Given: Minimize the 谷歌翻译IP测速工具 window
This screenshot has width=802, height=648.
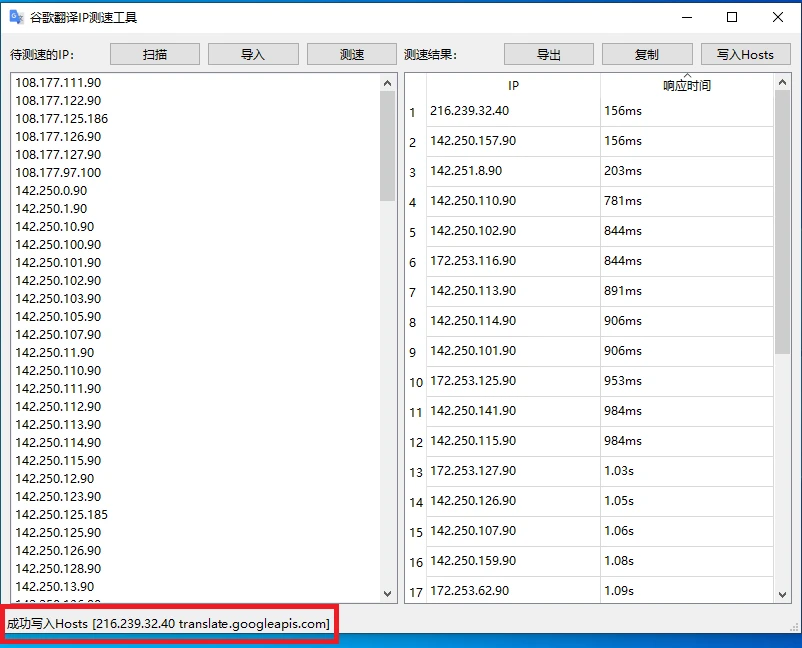Looking at the screenshot, I should 687,17.
